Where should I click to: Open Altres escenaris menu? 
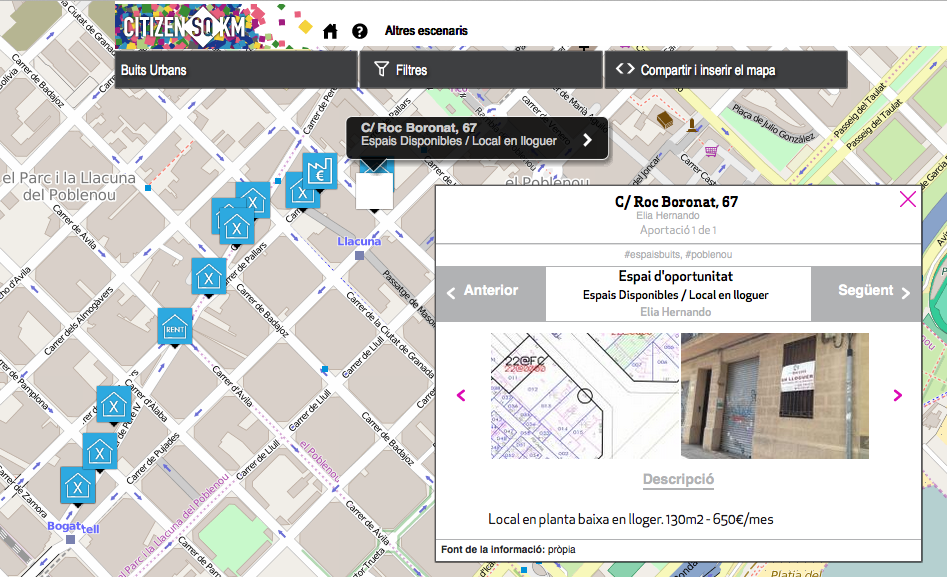click(x=426, y=31)
